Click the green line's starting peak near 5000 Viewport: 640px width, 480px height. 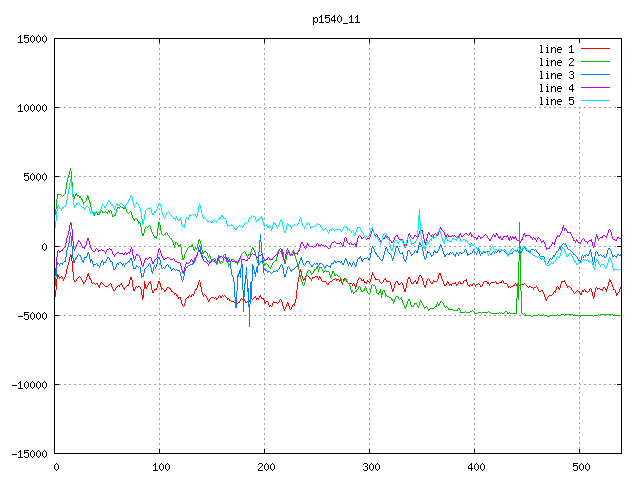point(70,169)
